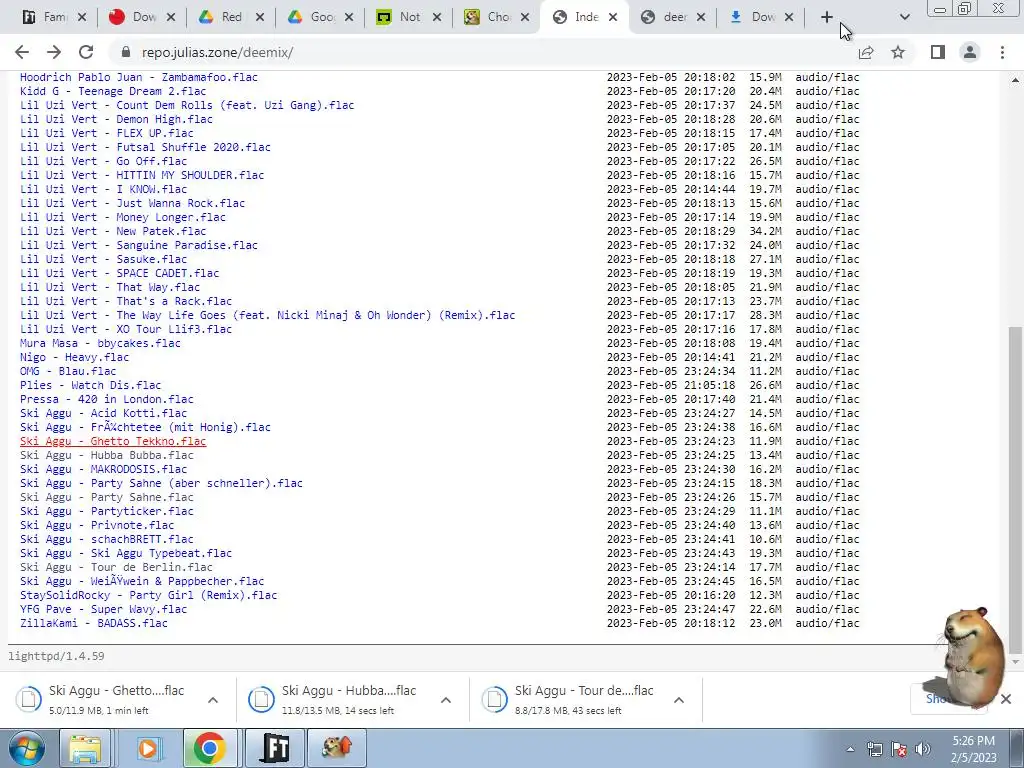
Task: Download Hoodrich Pablo Juan - Zambamafoo.flac
Action: pos(138,77)
